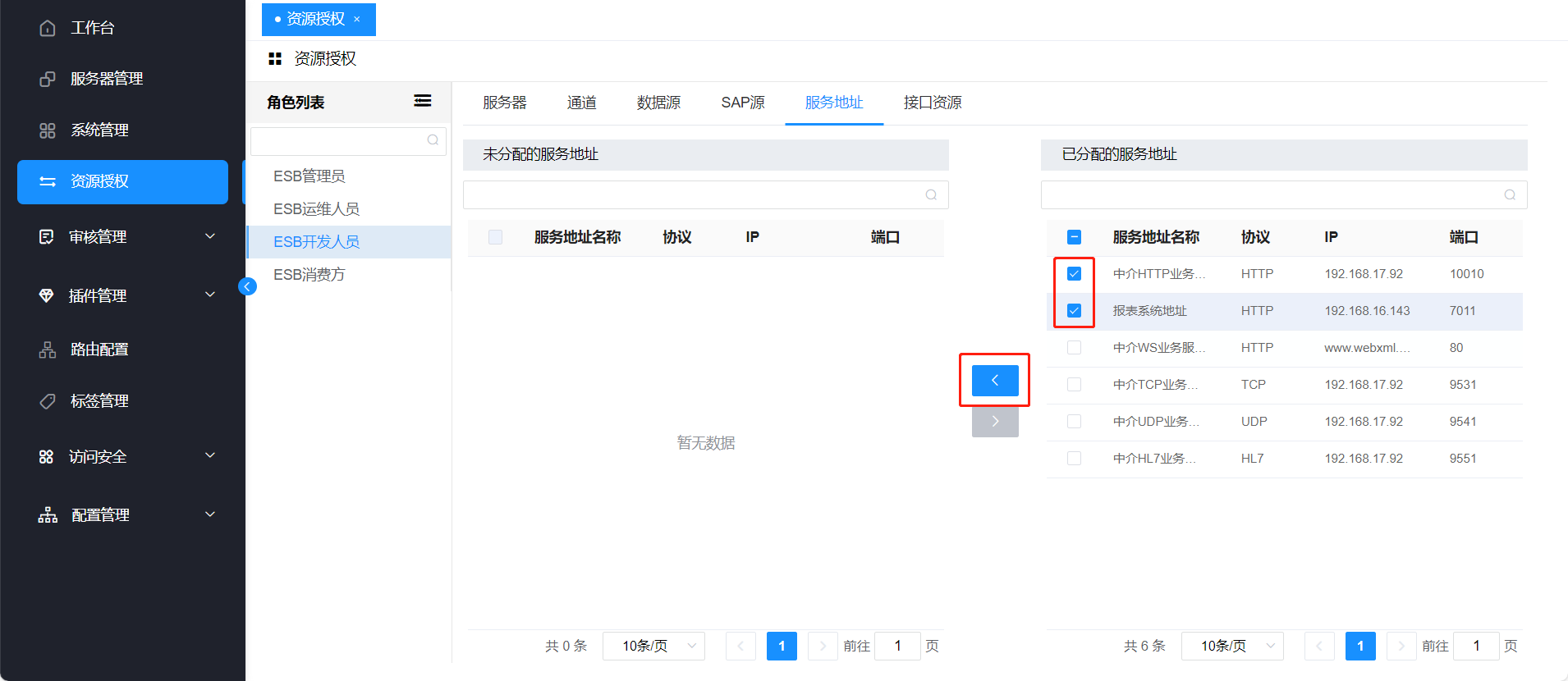
Task: Switch to the 通道 tab
Action: coord(582,103)
